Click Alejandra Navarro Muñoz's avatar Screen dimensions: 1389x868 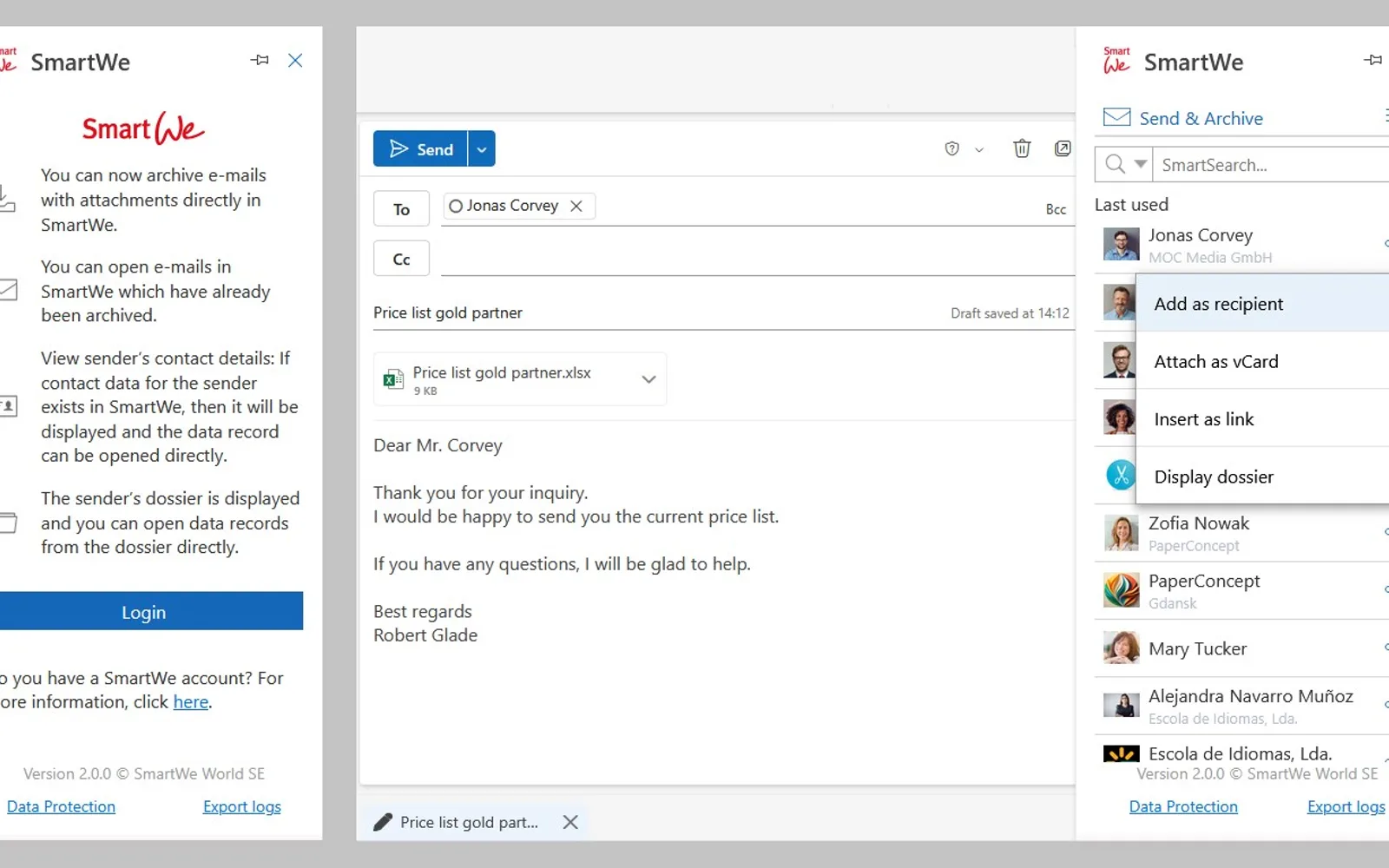click(1121, 705)
